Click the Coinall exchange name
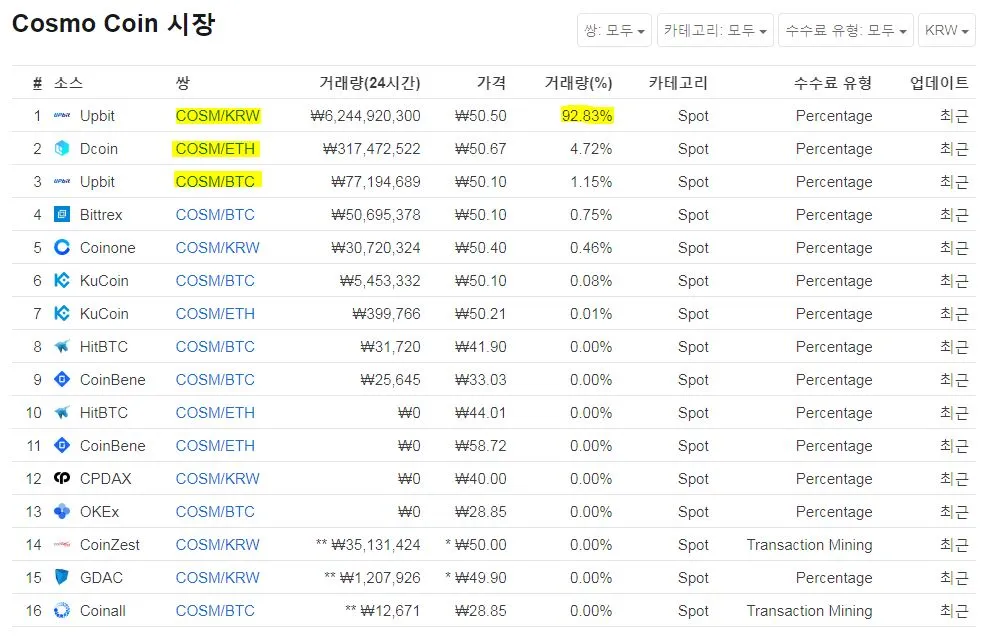 tap(103, 610)
